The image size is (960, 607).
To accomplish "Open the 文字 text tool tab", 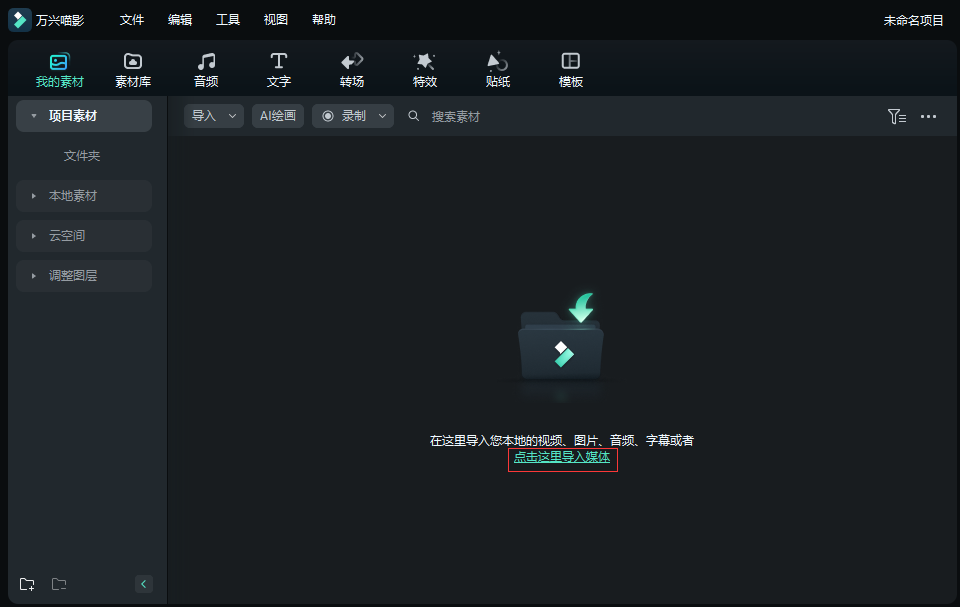I will pos(279,70).
